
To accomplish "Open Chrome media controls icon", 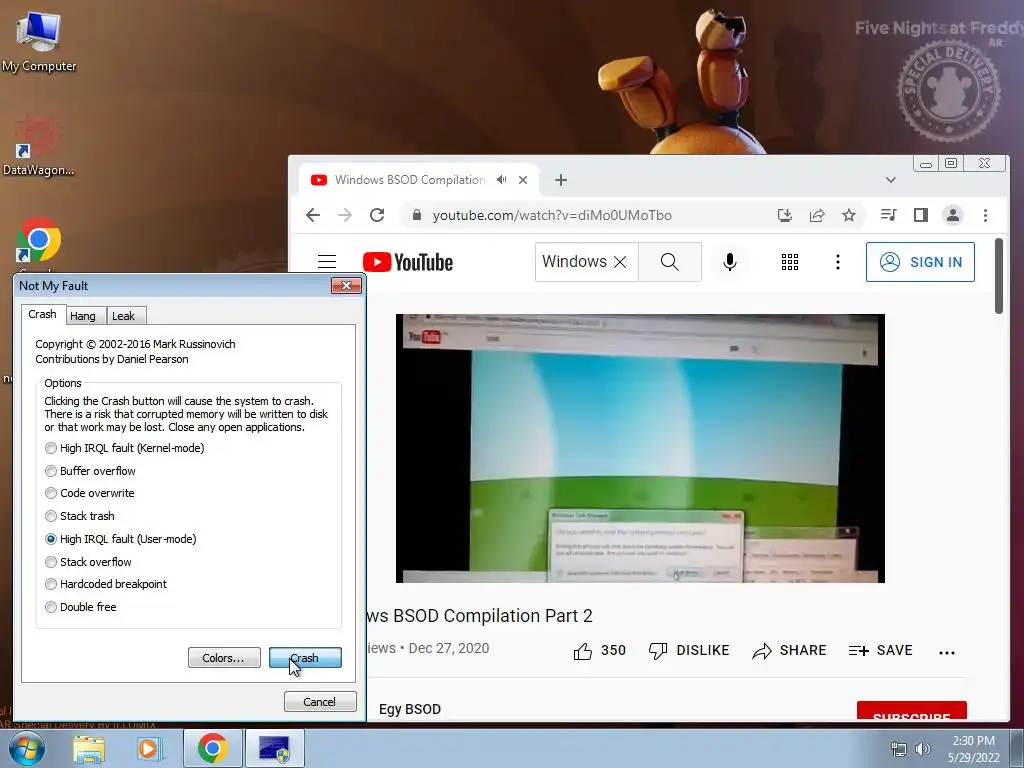I will pos(889,215).
